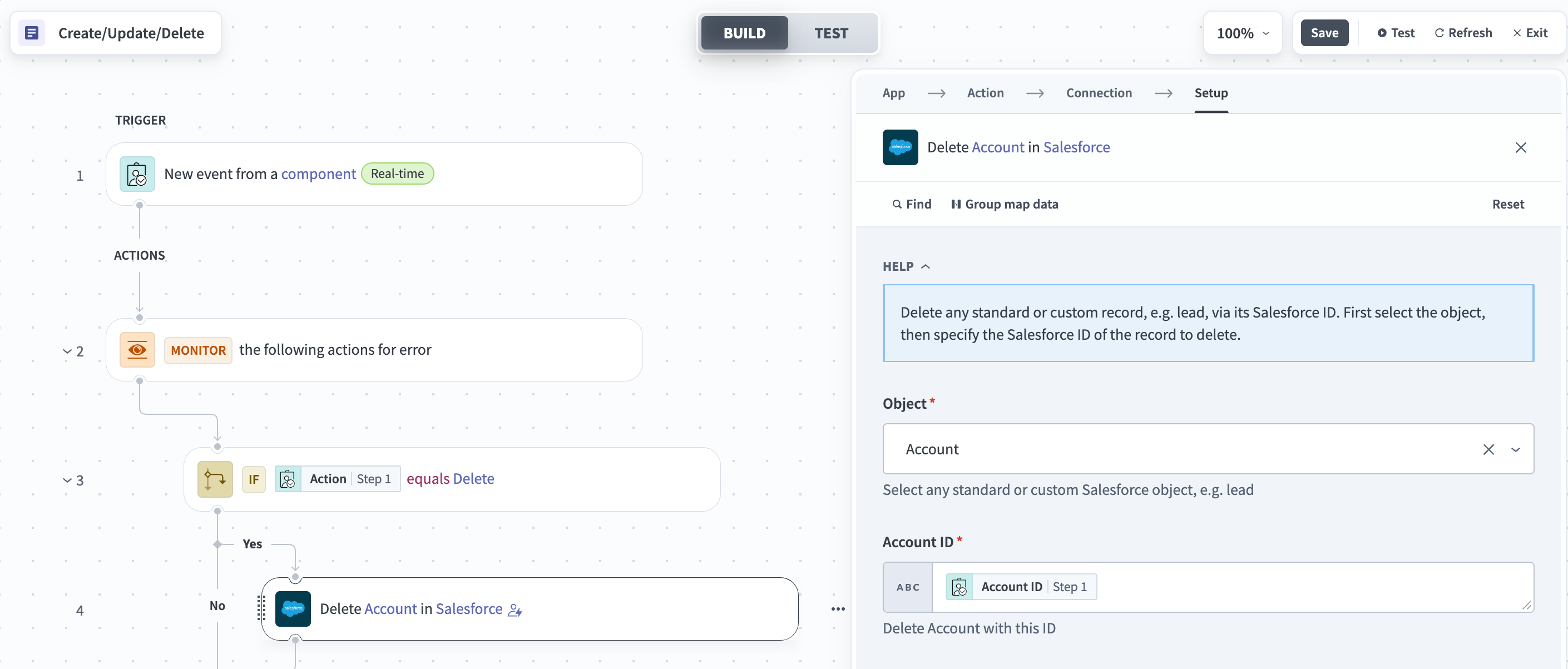Click the Salesforce link in panel header
Screen dimensions: 1568x669
[1076, 147]
